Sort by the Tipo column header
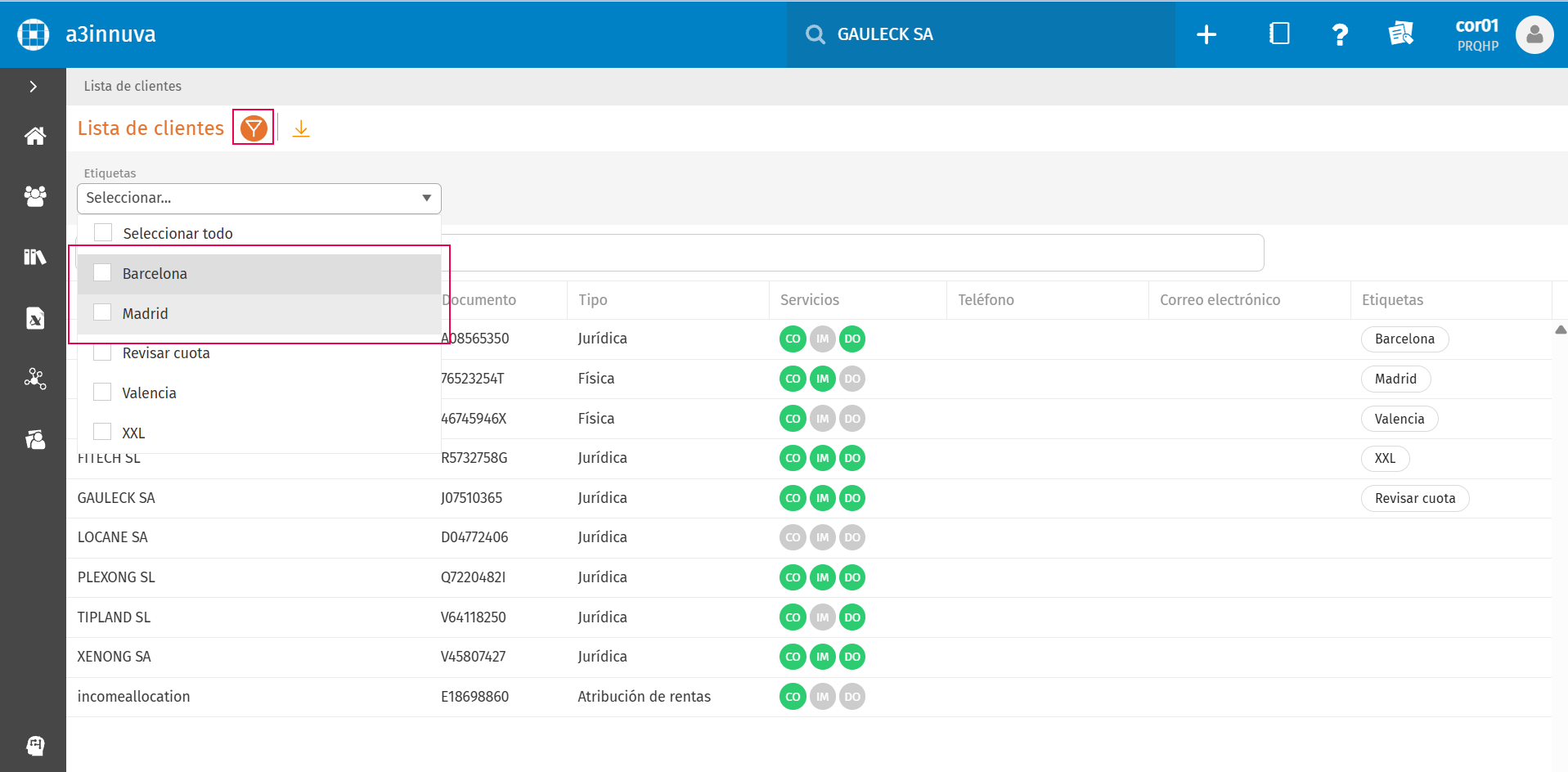The height and width of the screenshot is (772, 1568). (593, 300)
